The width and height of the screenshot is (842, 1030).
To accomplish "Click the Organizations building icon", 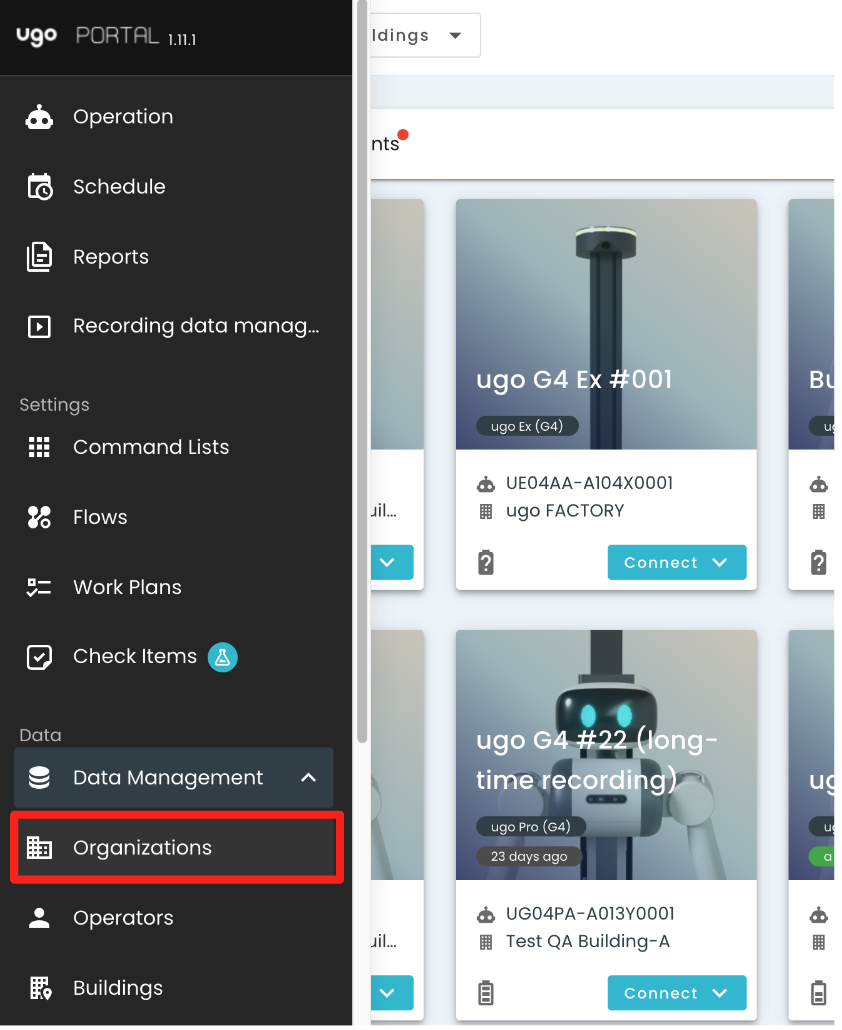I will (x=39, y=848).
